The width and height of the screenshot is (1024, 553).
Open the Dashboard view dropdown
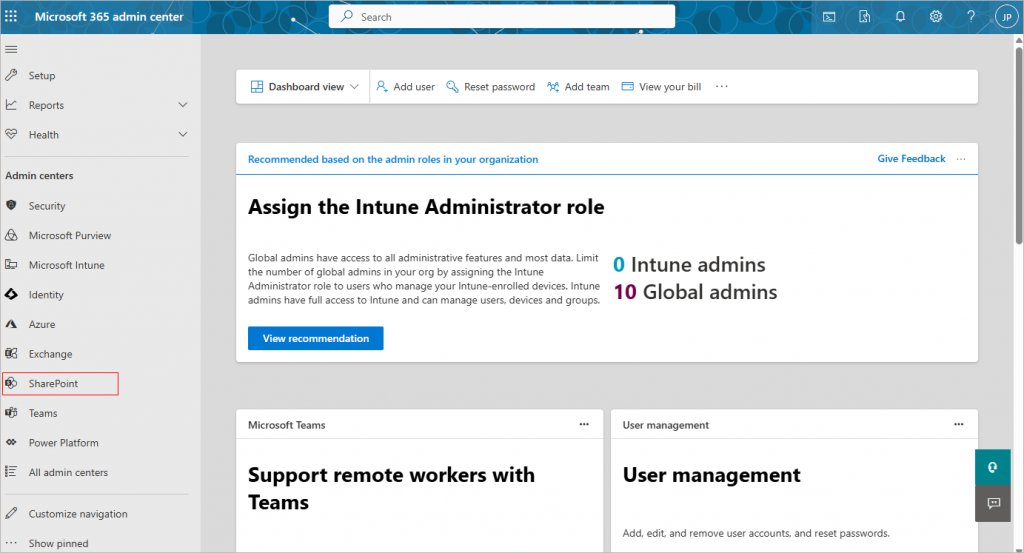coord(305,87)
